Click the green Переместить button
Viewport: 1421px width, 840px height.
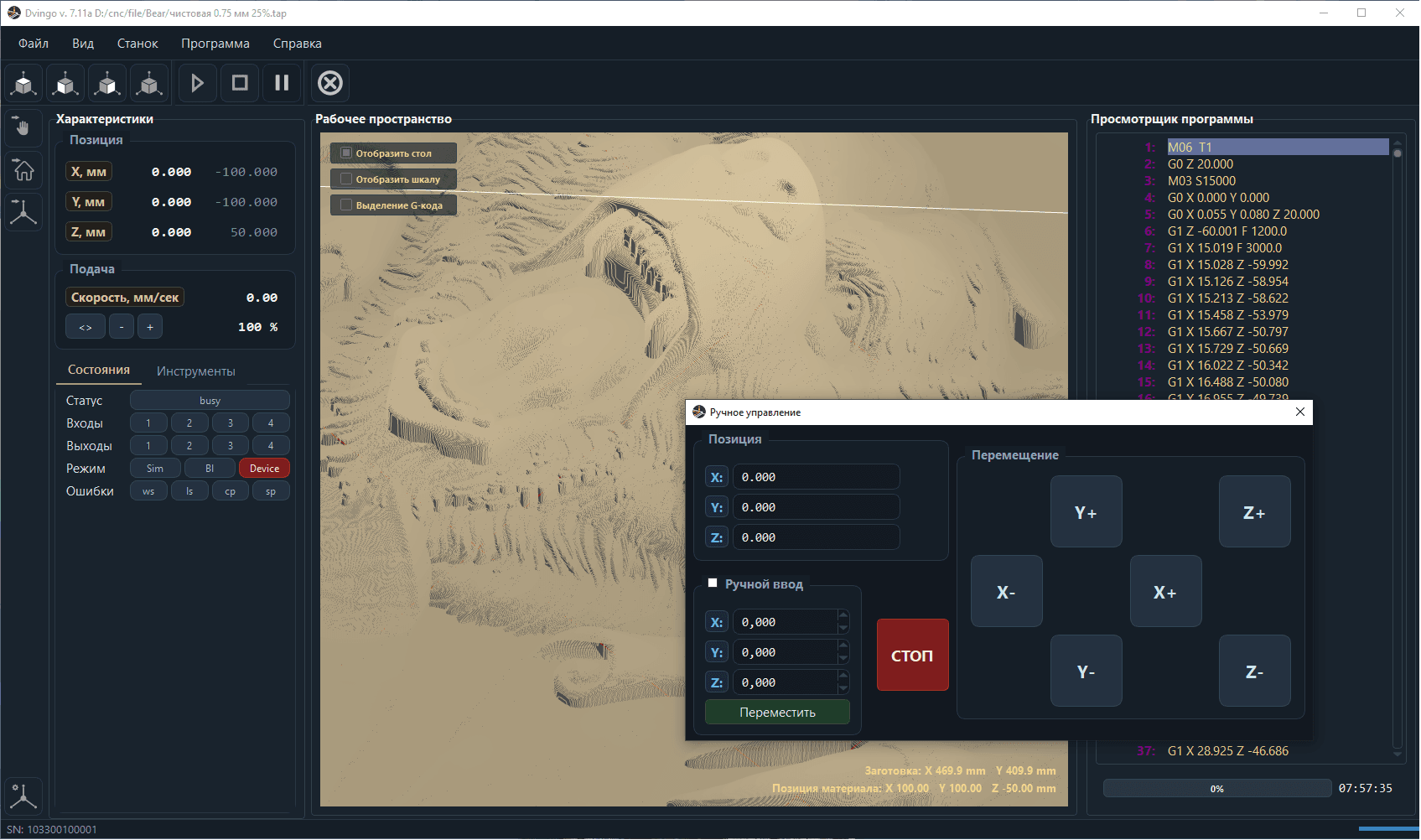[x=777, y=712]
